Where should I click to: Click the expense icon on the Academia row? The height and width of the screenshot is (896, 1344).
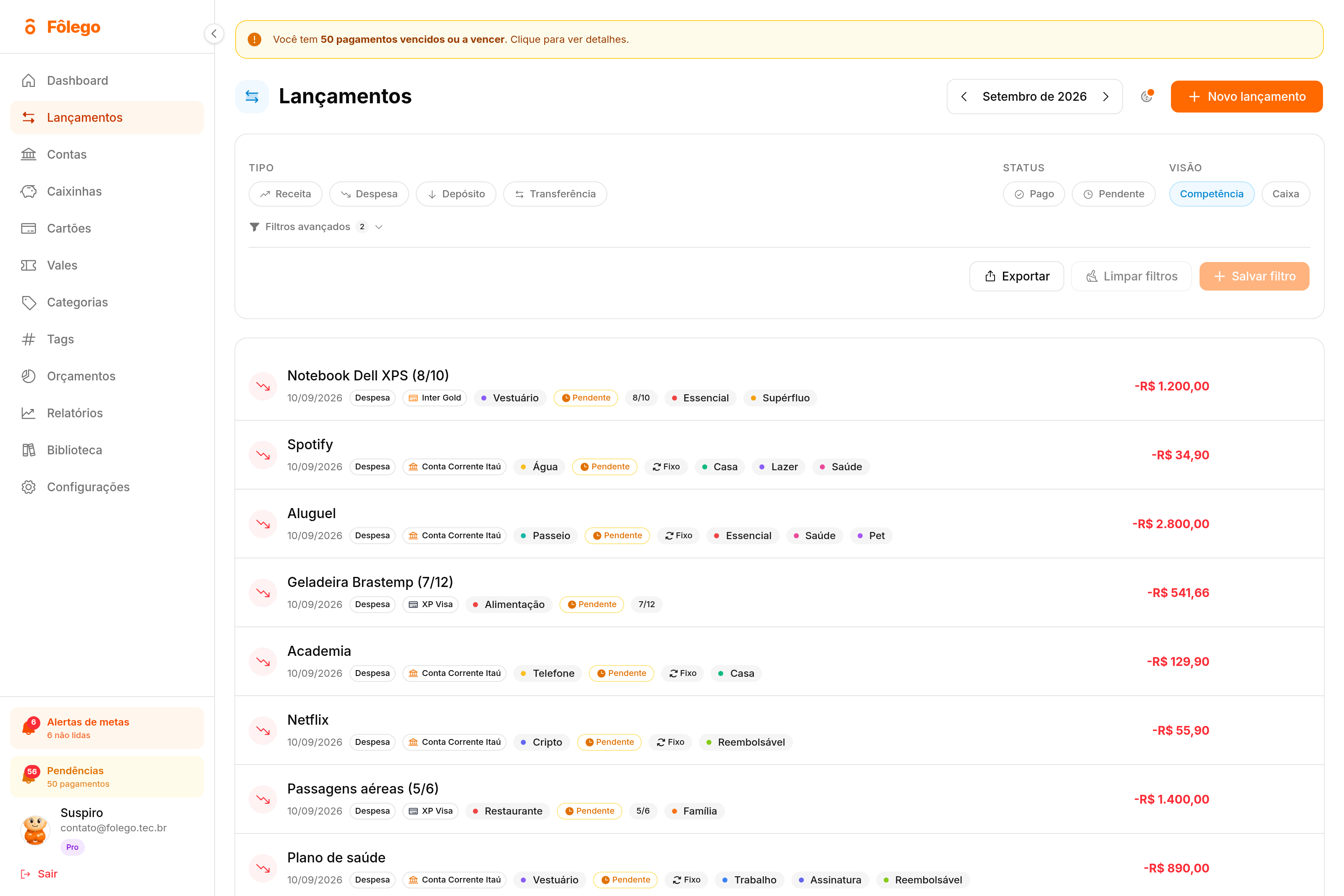tap(263, 662)
